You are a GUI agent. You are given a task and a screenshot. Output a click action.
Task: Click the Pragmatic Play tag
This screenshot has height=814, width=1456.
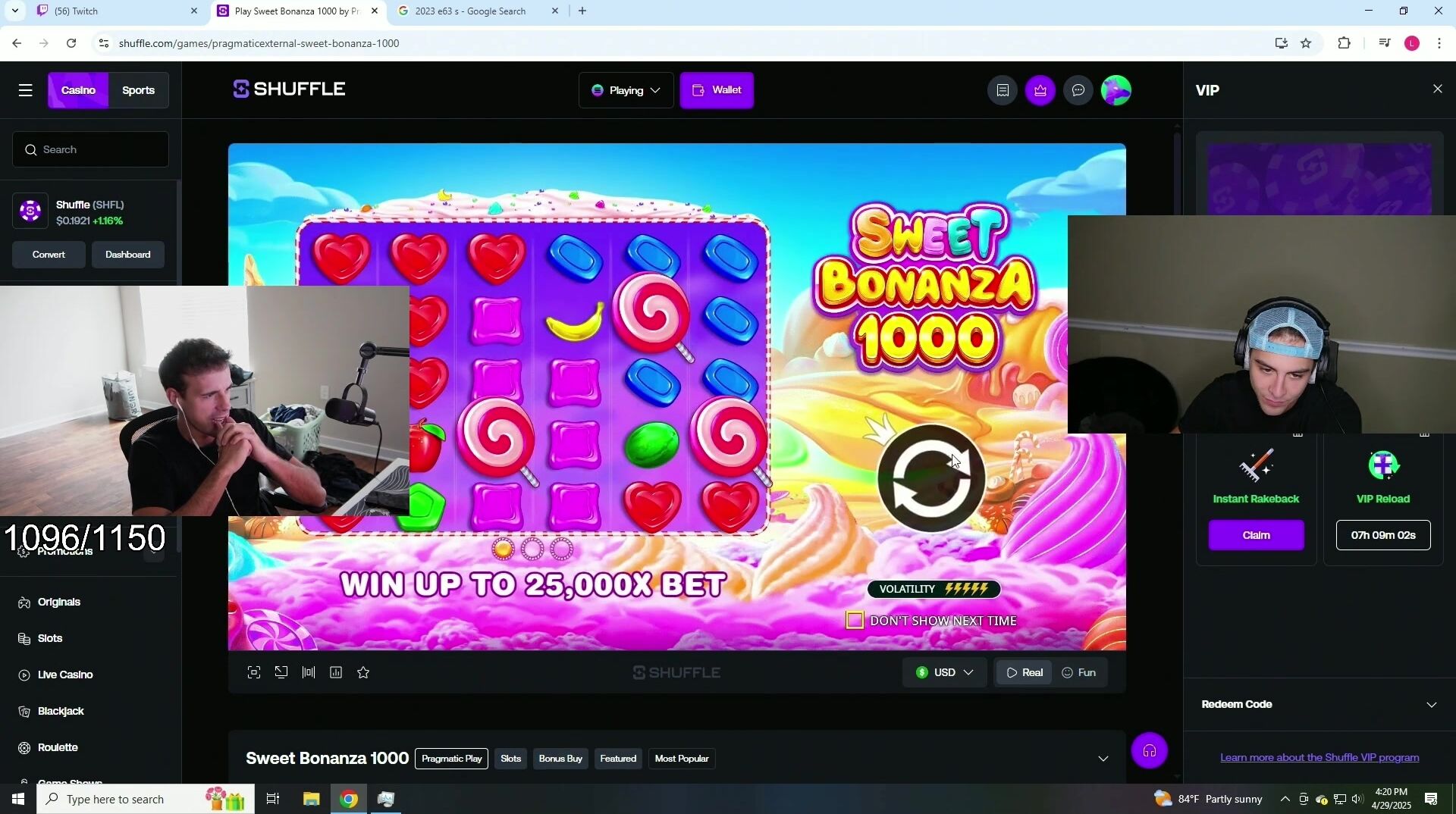(451, 759)
